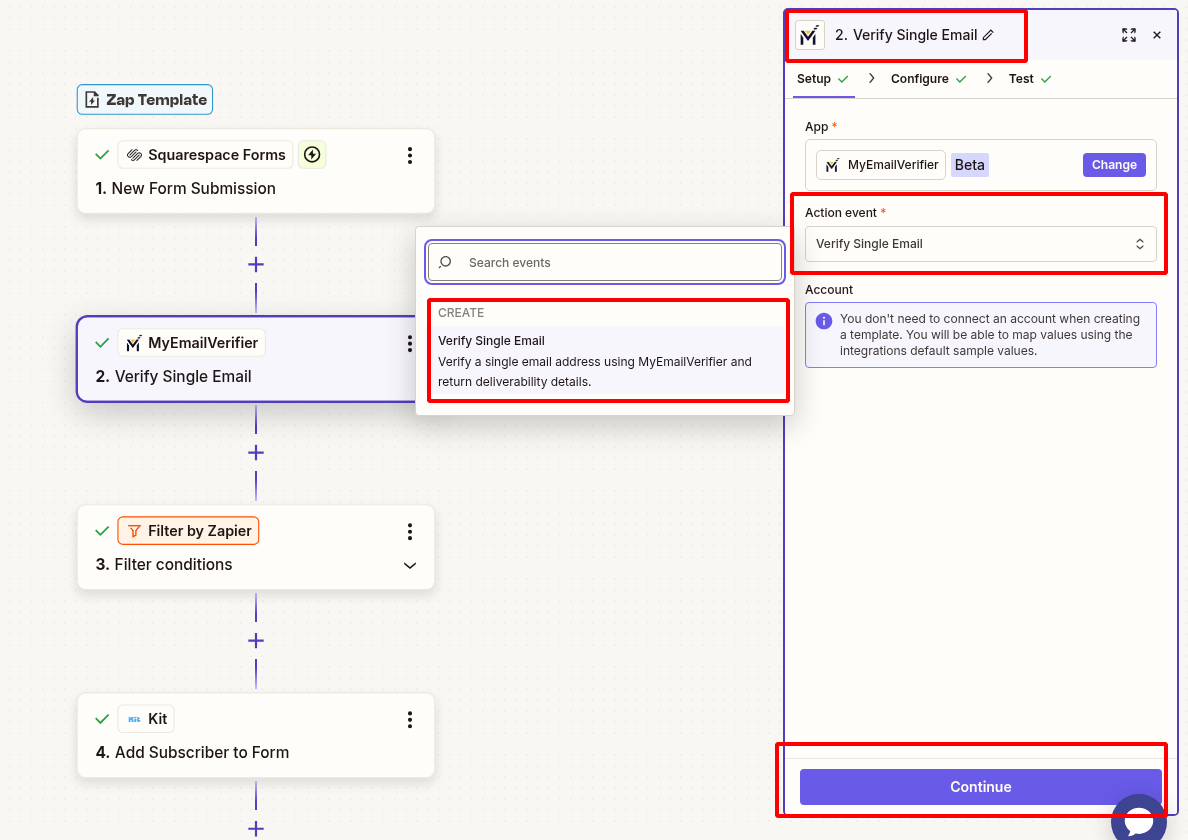The width and height of the screenshot is (1188, 840).
Task: Switch to the Test tab
Action: click(x=1022, y=78)
